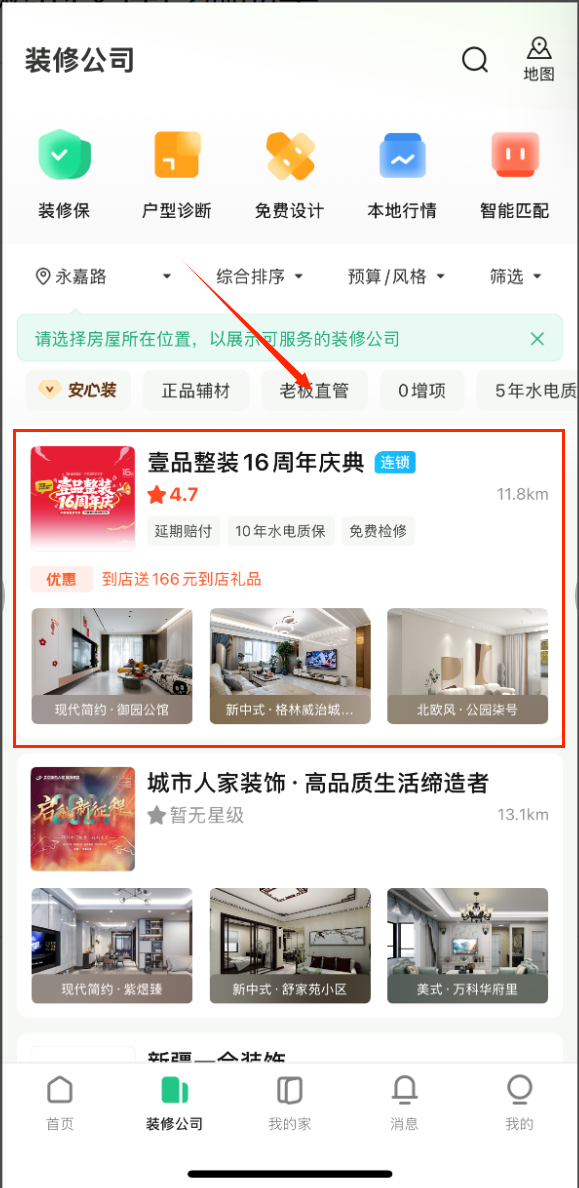Open the 户型诊断 icon
The image size is (579, 1188).
click(x=177, y=155)
